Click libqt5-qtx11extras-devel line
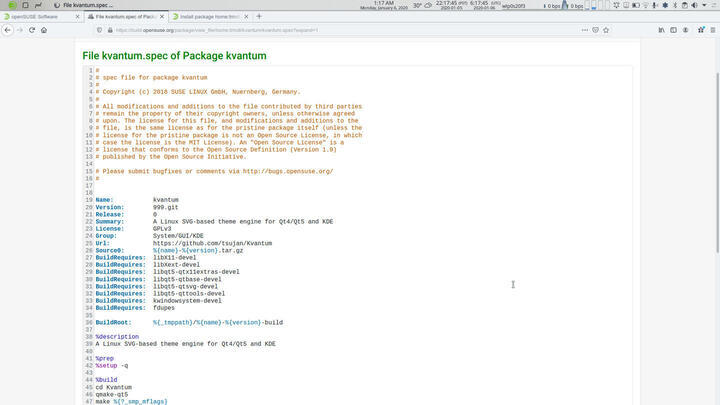The image size is (720, 405). click(x=196, y=272)
